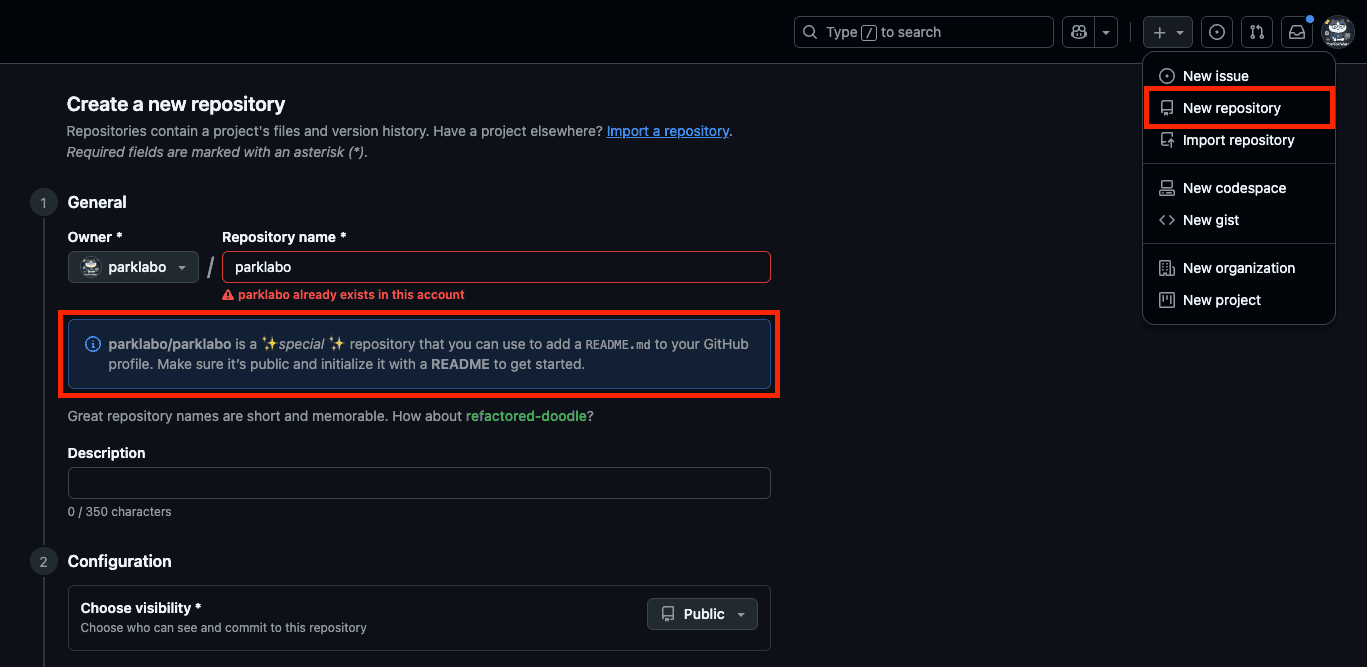Open the Pull requests icon
1367x667 pixels.
(x=1257, y=32)
